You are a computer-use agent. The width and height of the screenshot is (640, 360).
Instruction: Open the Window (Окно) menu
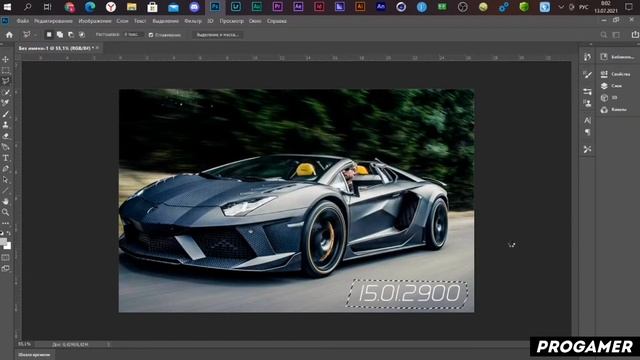[x=255, y=21]
